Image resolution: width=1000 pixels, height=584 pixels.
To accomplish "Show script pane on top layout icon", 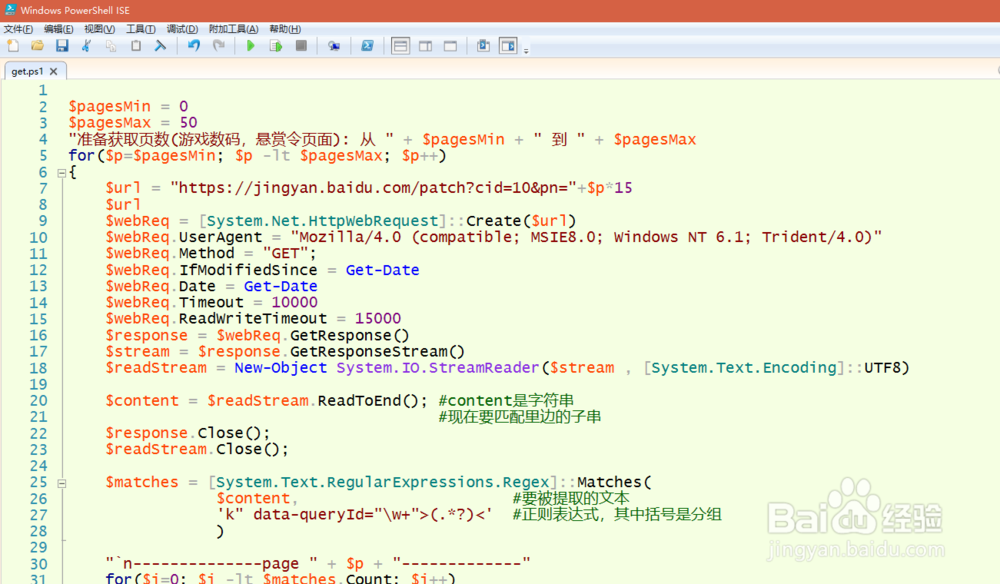I will tap(401, 46).
